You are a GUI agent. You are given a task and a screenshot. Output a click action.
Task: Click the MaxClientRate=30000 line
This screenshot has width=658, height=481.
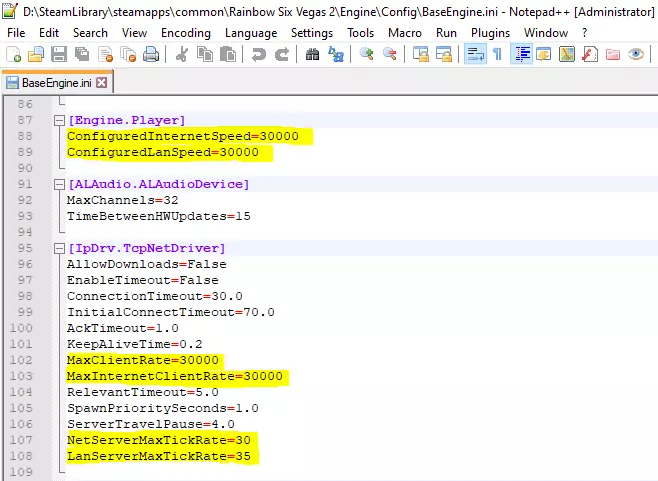click(143, 360)
